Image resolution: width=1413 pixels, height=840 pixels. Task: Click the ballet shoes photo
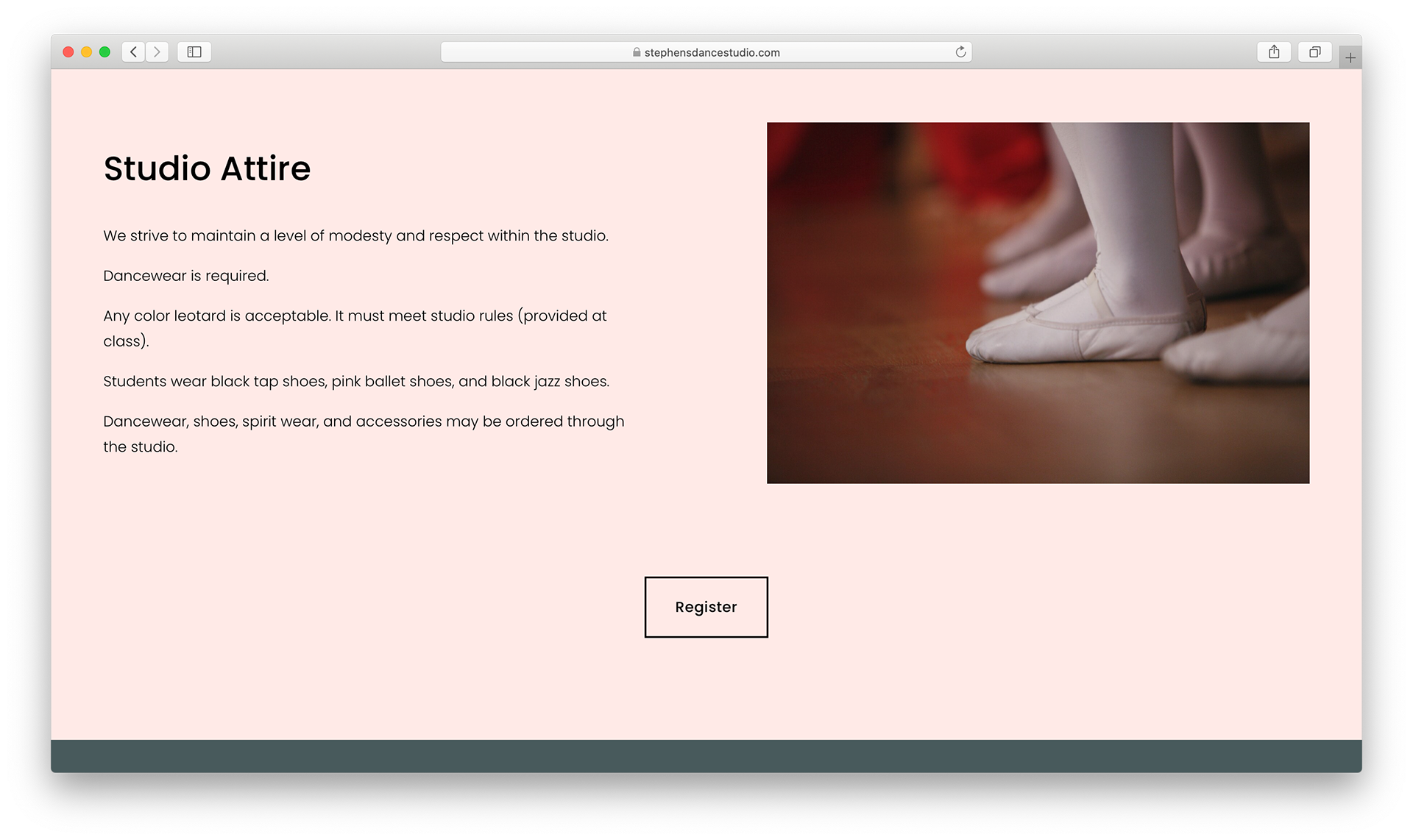click(1038, 303)
